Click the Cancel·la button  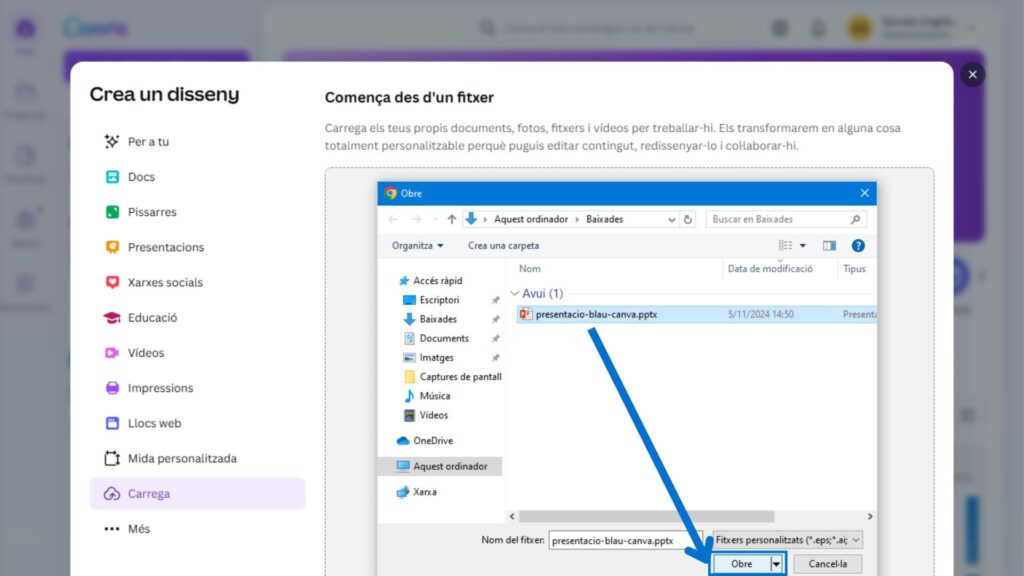point(827,564)
